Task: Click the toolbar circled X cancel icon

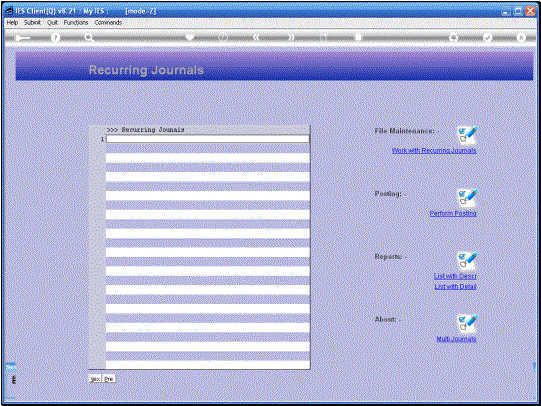Action: click(x=521, y=37)
